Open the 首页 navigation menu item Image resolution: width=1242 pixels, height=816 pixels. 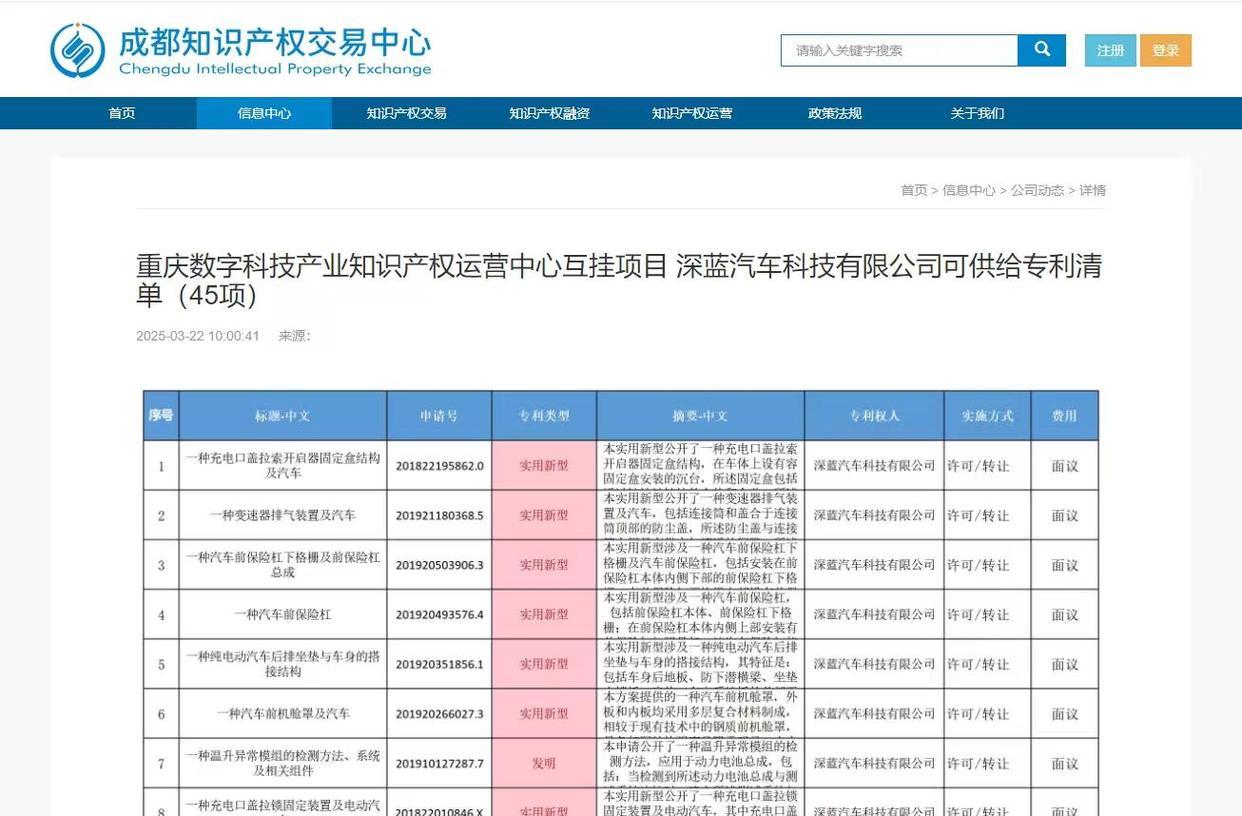(x=121, y=112)
